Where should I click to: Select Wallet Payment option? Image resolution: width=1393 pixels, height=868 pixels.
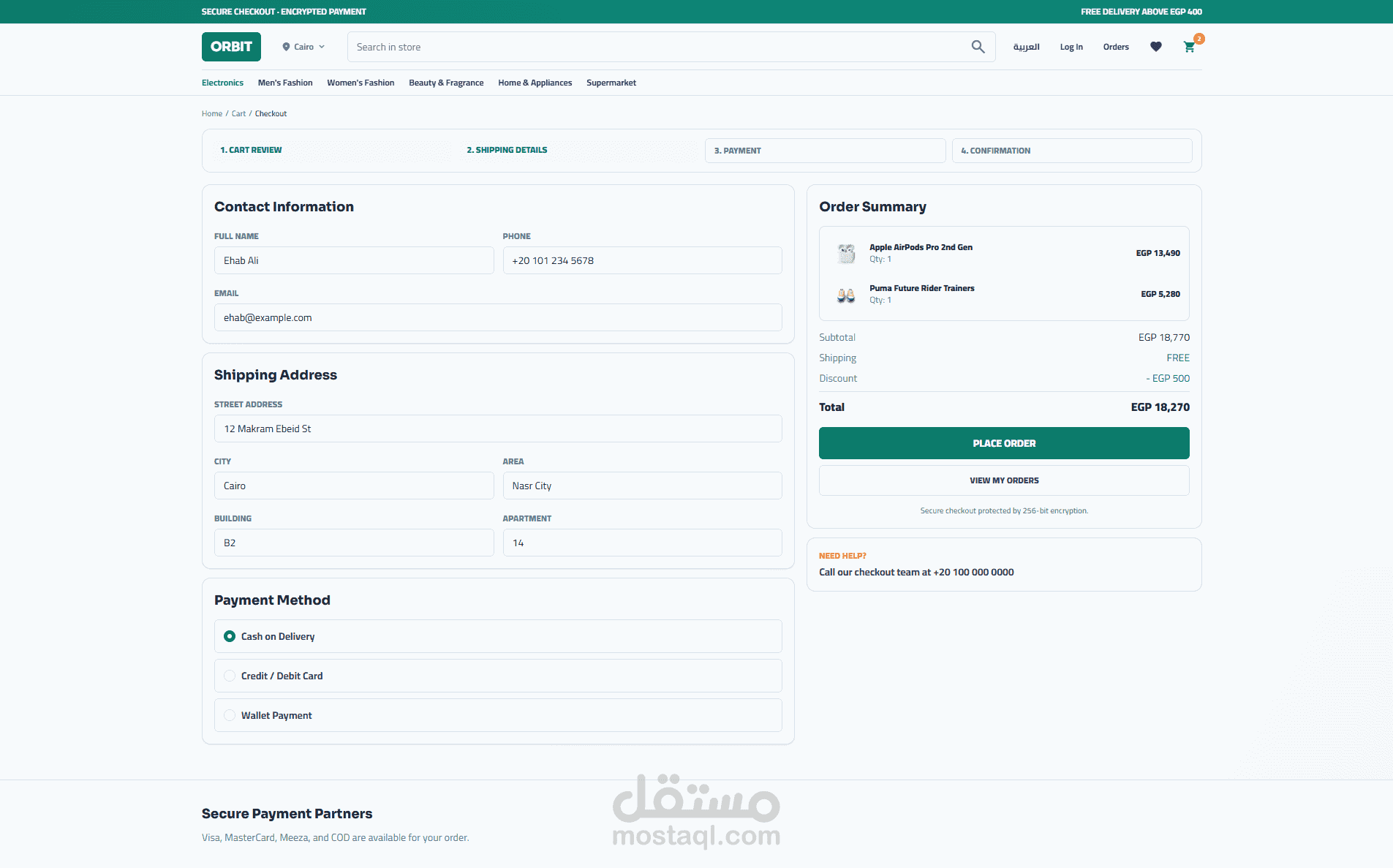click(x=498, y=715)
